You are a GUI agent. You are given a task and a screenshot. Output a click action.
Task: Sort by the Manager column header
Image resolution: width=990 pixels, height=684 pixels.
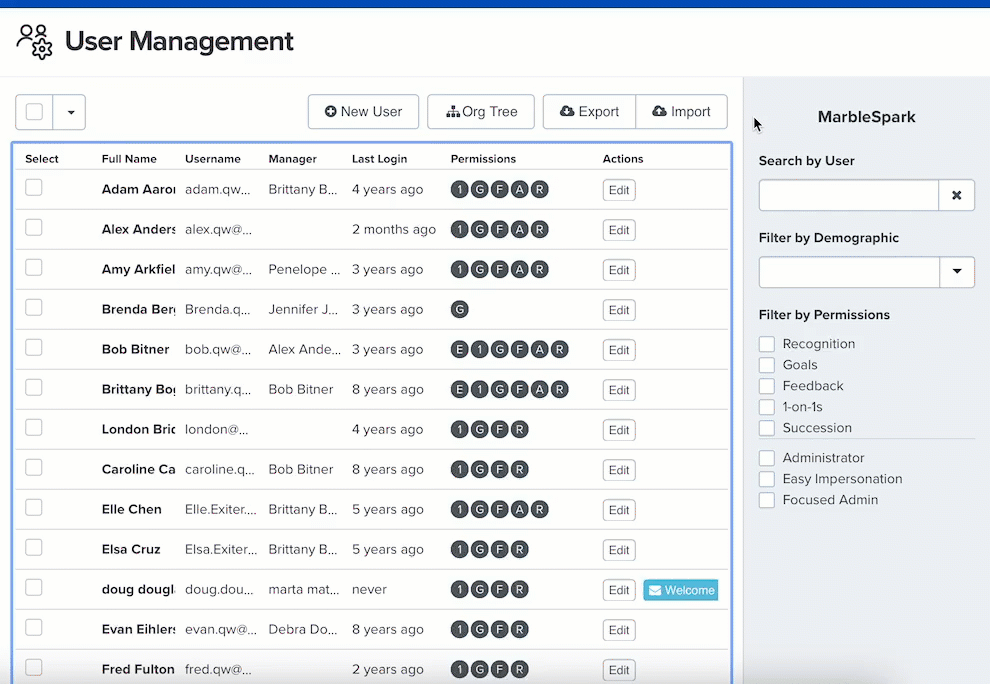click(x=292, y=159)
